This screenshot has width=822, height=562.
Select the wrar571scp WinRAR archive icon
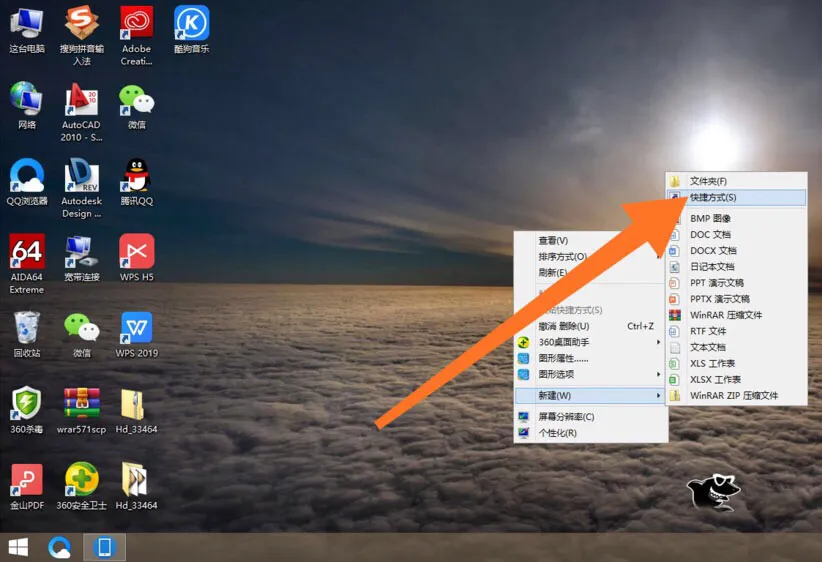81,411
